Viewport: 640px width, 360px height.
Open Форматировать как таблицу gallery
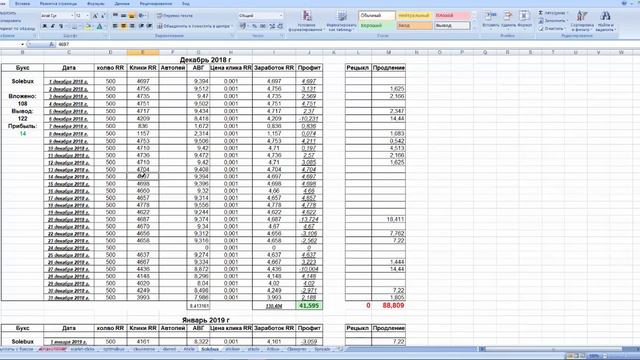coord(342,21)
